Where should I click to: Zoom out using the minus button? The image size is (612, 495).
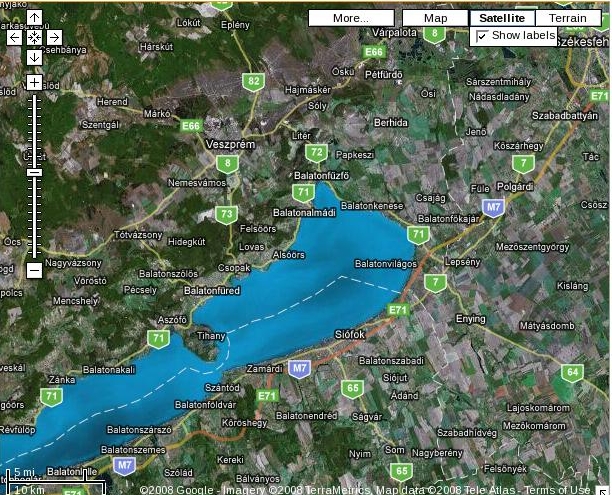click(34, 269)
